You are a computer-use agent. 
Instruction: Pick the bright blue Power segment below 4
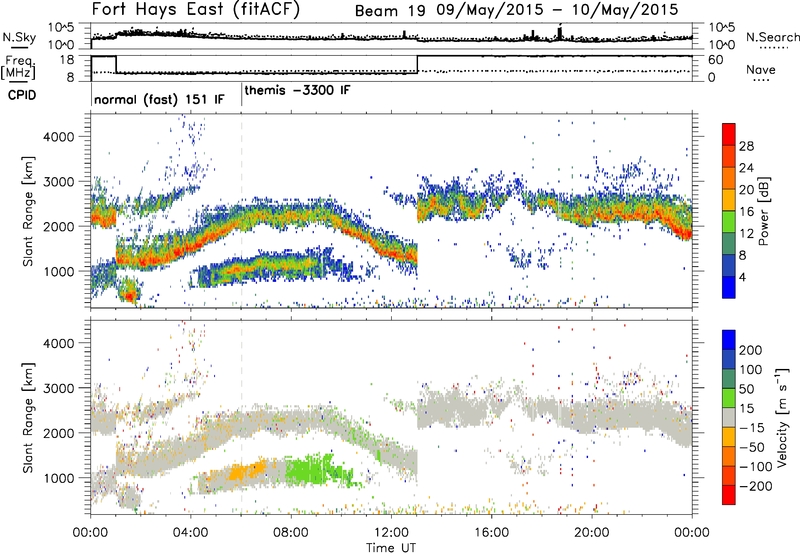point(729,287)
